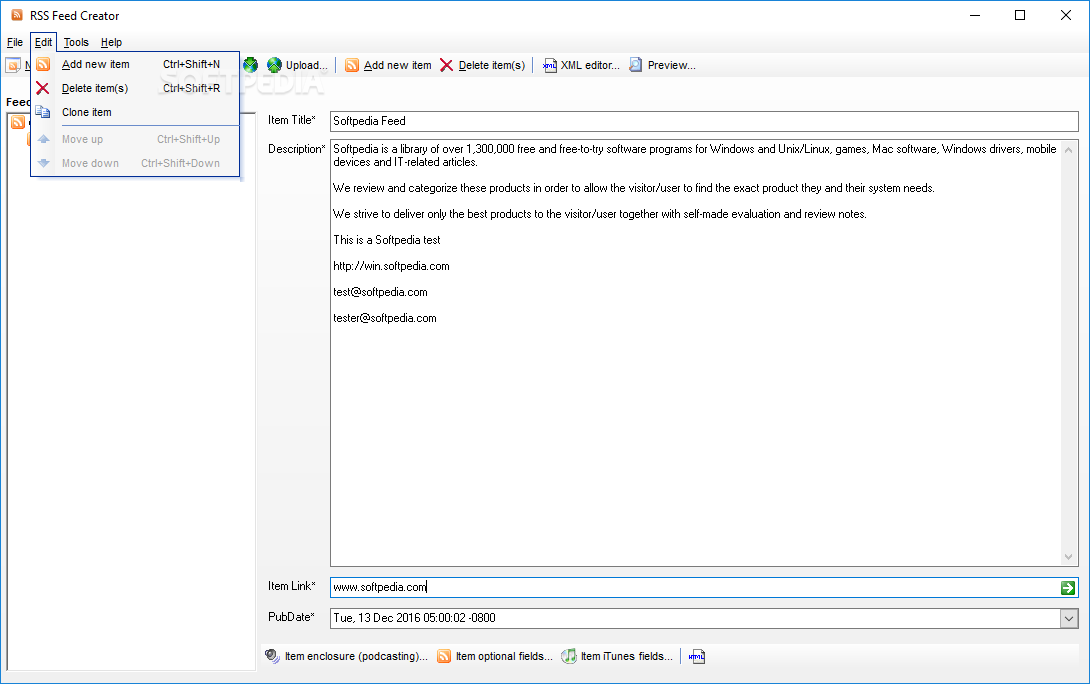Click Add new item text in the toolbar
Image resolution: width=1090 pixels, height=684 pixels.
(x=398, y=65)
